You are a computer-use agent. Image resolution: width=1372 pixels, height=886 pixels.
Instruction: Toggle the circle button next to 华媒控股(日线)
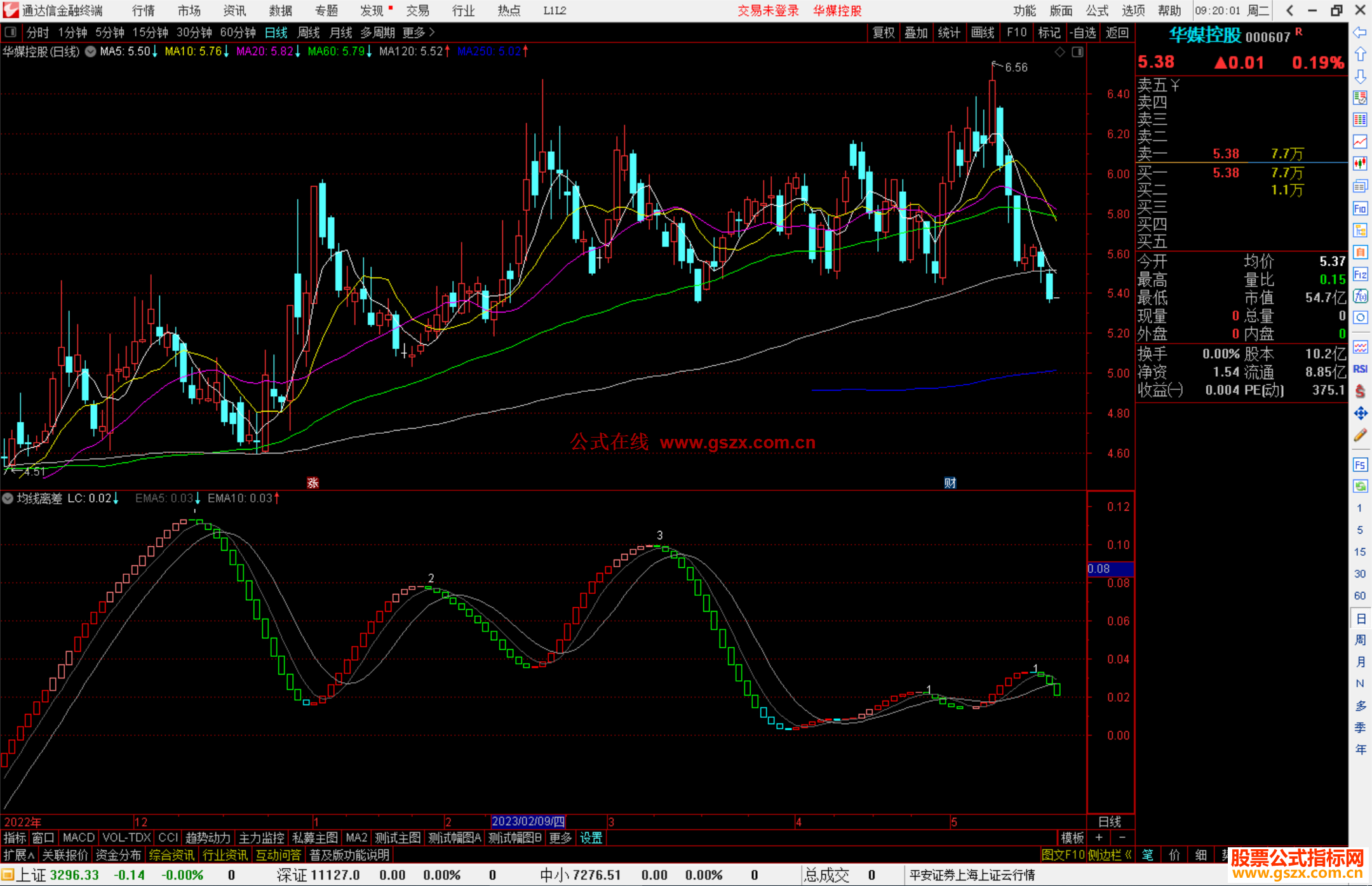click(91, 51)
